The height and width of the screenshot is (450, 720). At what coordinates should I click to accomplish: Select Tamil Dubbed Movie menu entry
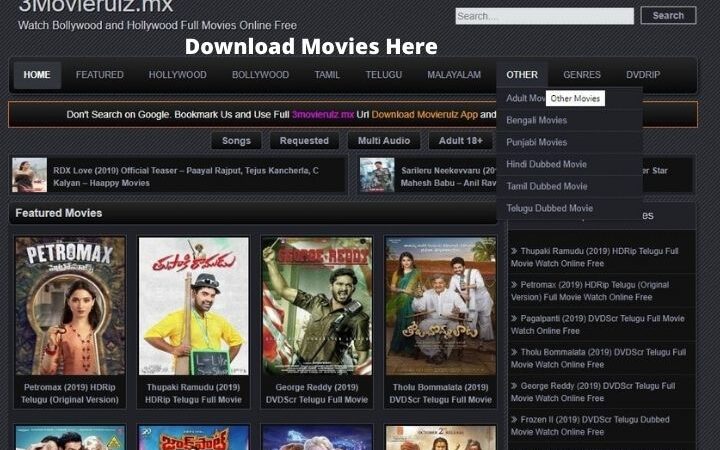[569, 186]
